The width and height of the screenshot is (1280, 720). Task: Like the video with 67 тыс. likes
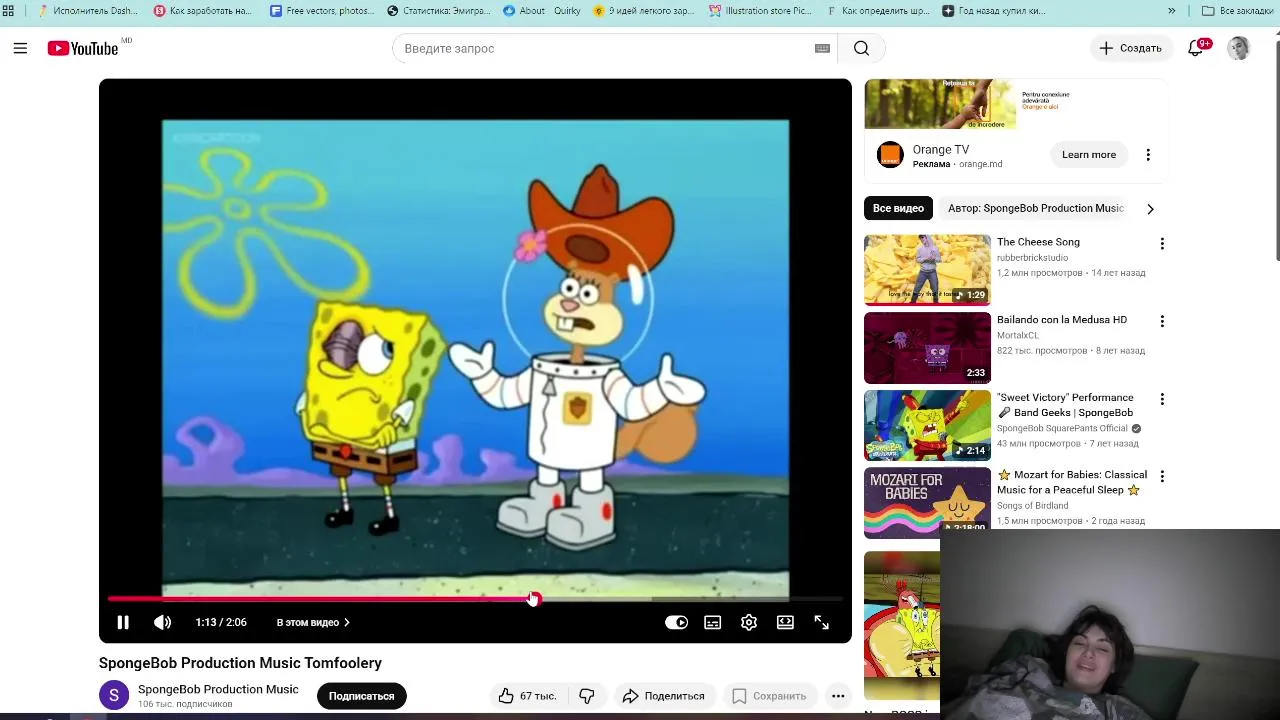[528, 696]
